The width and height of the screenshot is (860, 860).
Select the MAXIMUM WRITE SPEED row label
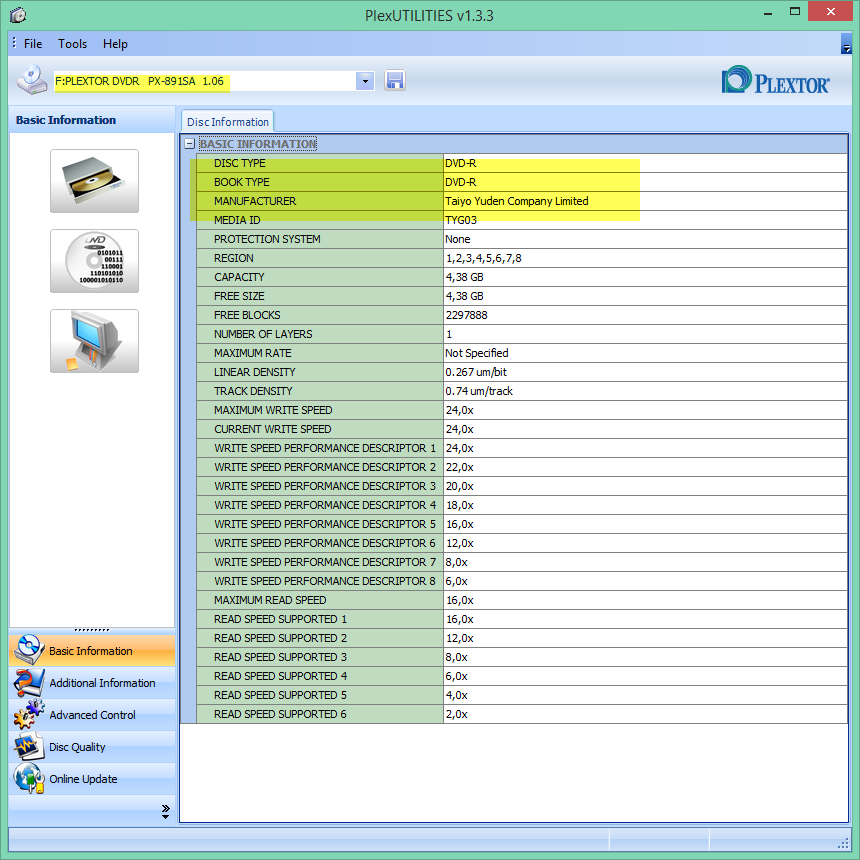(x=273, y=410)
